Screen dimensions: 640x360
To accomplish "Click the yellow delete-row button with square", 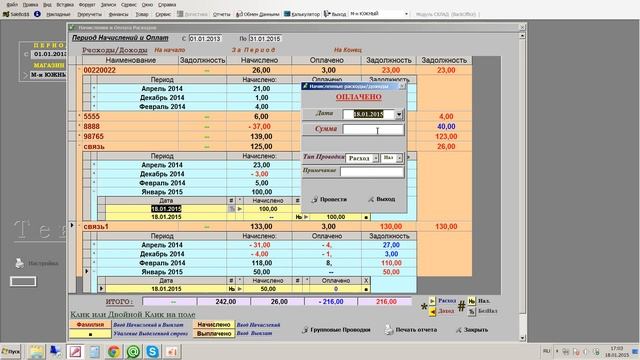I will coord(90,334).
